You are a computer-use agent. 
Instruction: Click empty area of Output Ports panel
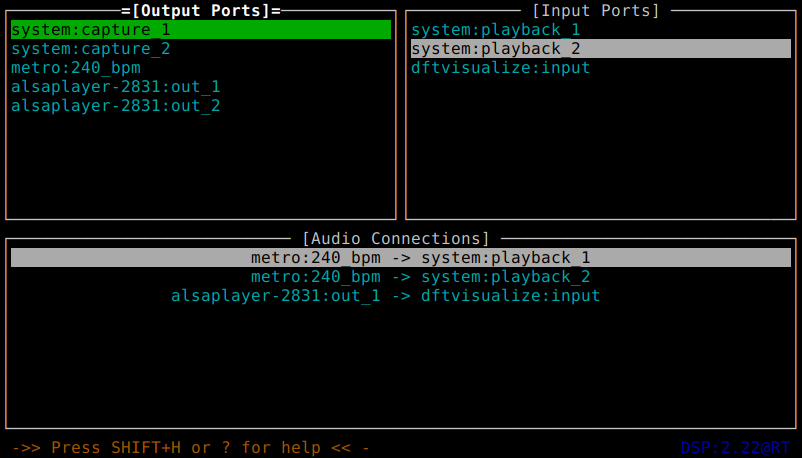pyautogui.click(x=201, y=166)
